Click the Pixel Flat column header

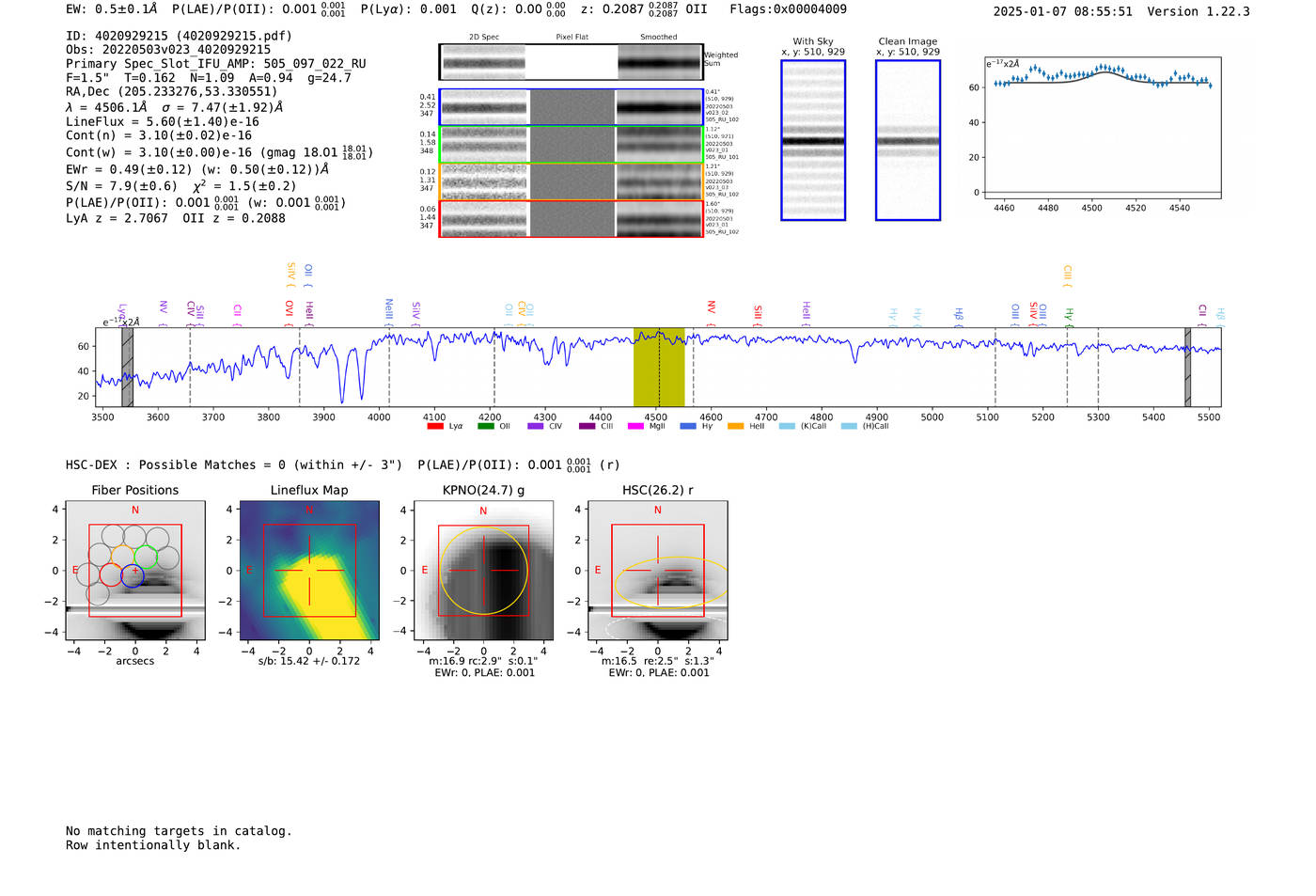point(572,38)
